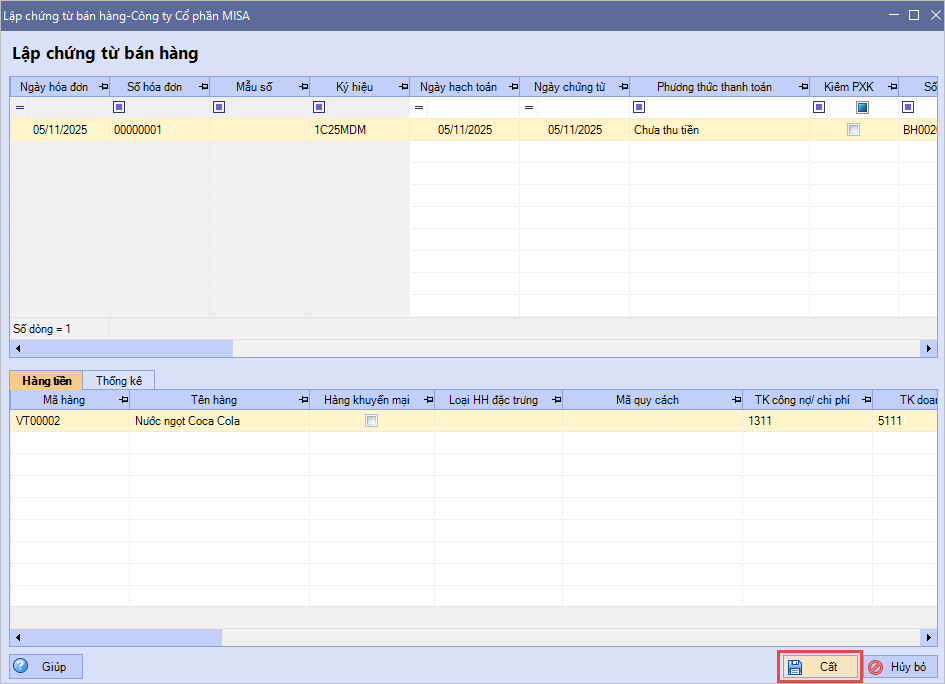Pin the Mã hàng column
This screenshot has width=945, height=684.
(123, 400)
